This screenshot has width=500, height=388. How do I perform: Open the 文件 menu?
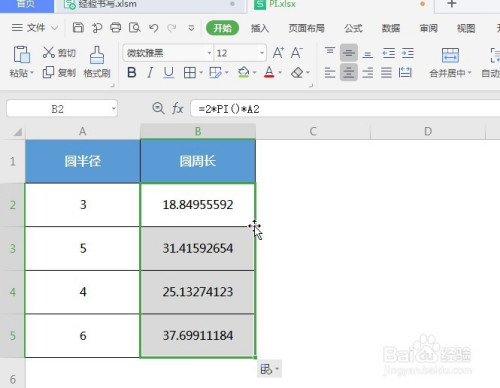coord(35,28)
